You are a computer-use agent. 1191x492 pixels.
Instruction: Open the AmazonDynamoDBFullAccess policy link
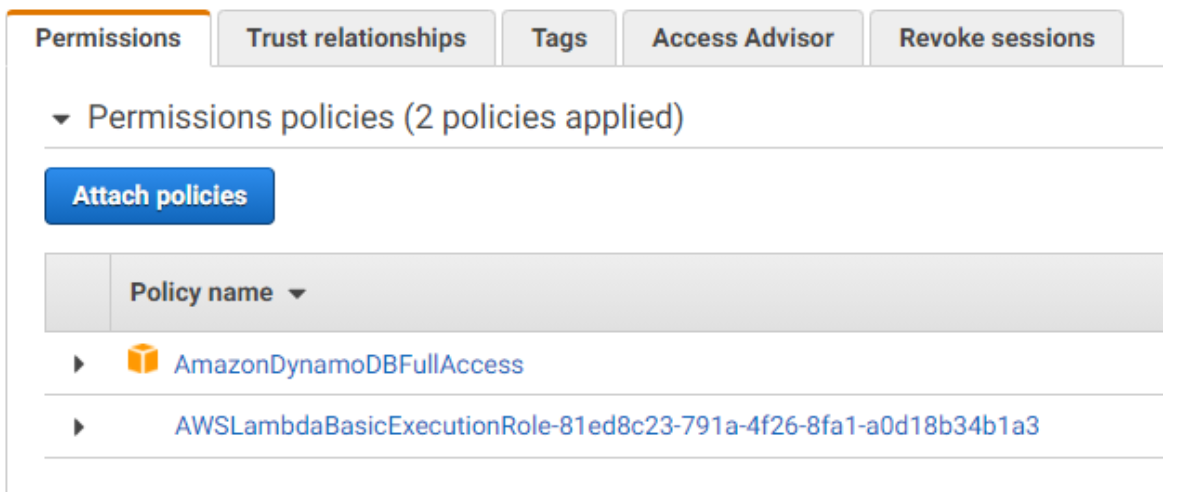[x=348, y=364]
